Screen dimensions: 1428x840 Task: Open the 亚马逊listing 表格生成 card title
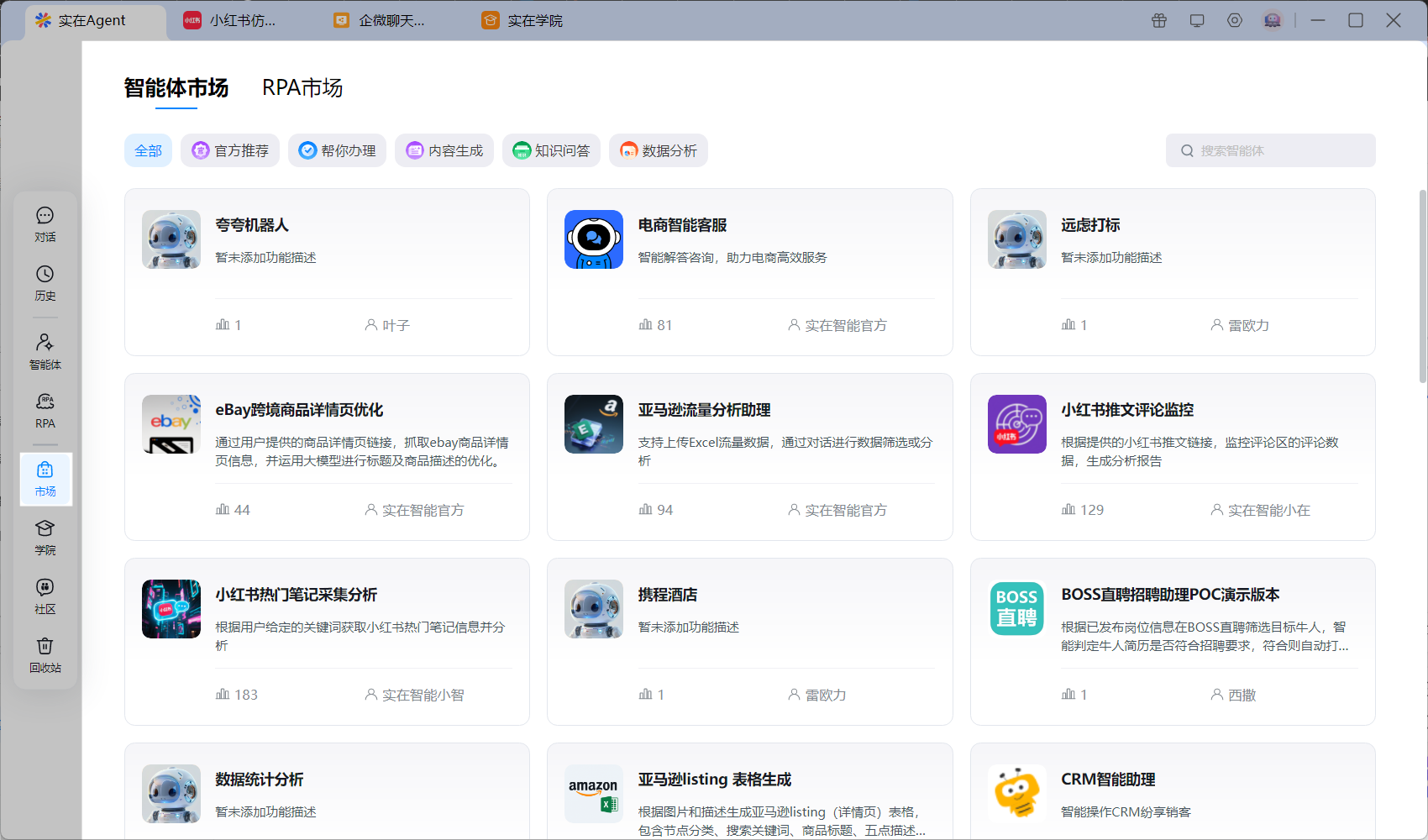[715, 780]
